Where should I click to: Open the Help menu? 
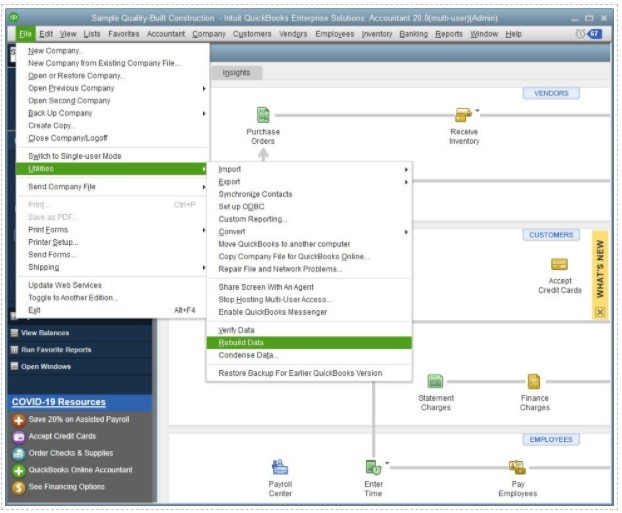click(x=513, y=34)
